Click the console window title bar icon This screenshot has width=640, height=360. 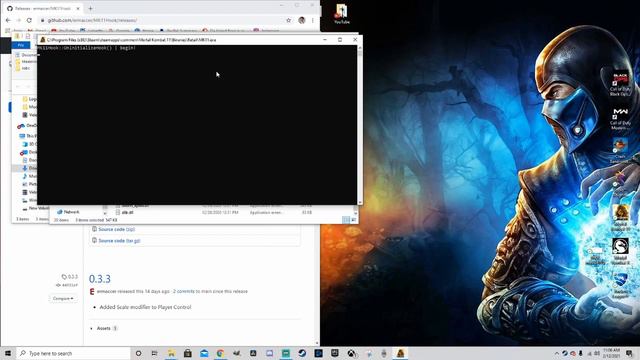coord(42,40)
